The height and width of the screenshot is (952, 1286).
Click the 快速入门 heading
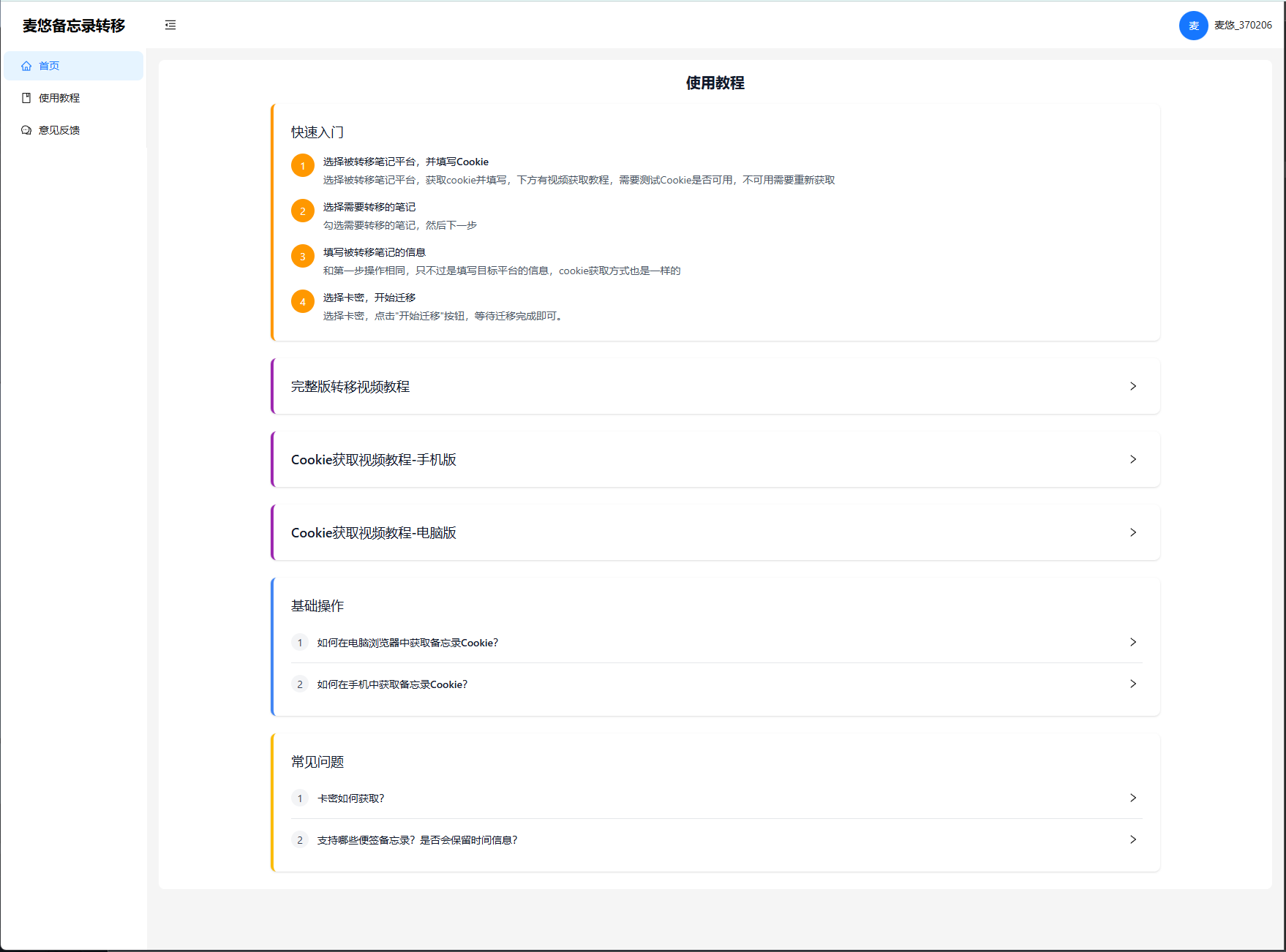317,132
